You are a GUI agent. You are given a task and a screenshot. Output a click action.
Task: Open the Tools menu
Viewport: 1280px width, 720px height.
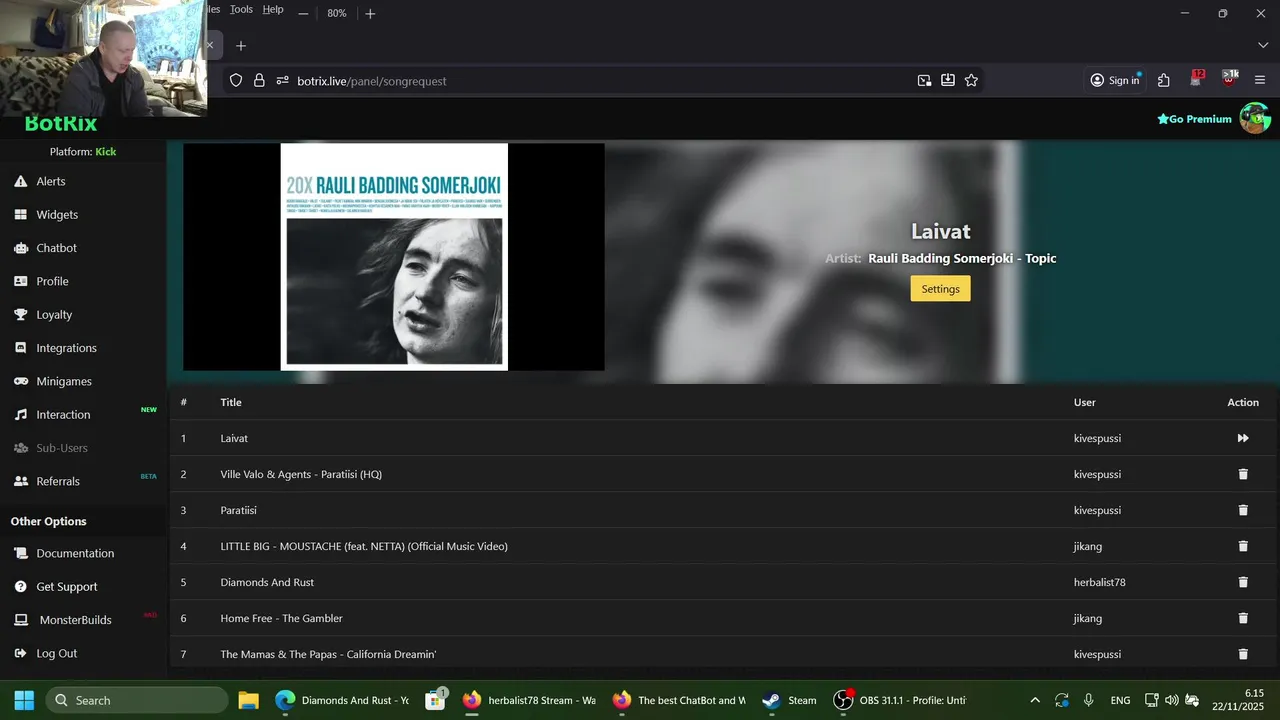(241, 9)
